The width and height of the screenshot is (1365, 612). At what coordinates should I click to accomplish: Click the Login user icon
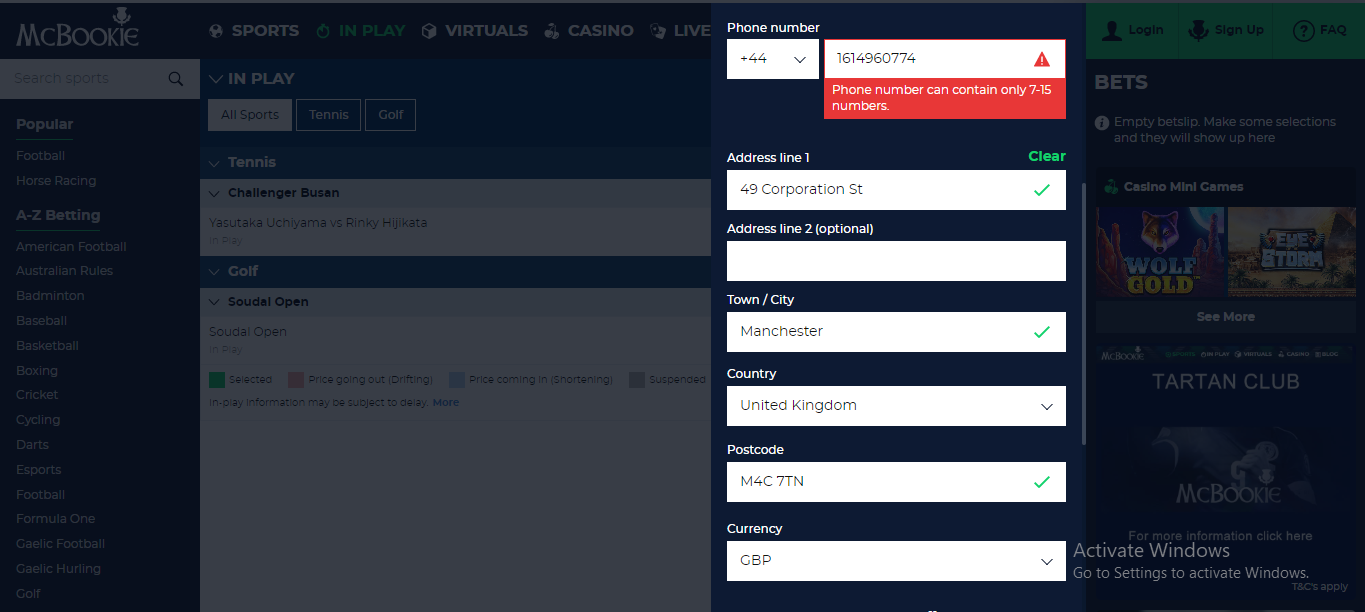click(x=1111, y=30)
